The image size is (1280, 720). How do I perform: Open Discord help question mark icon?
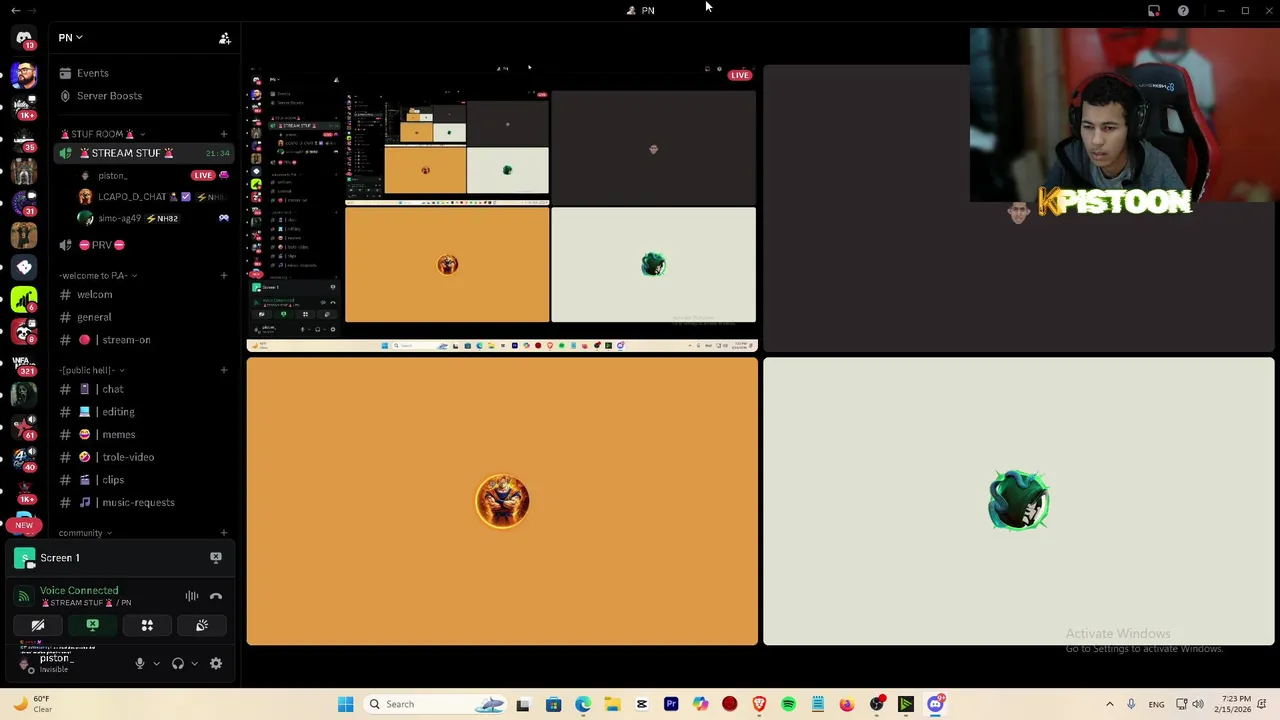click(1183, 11)
